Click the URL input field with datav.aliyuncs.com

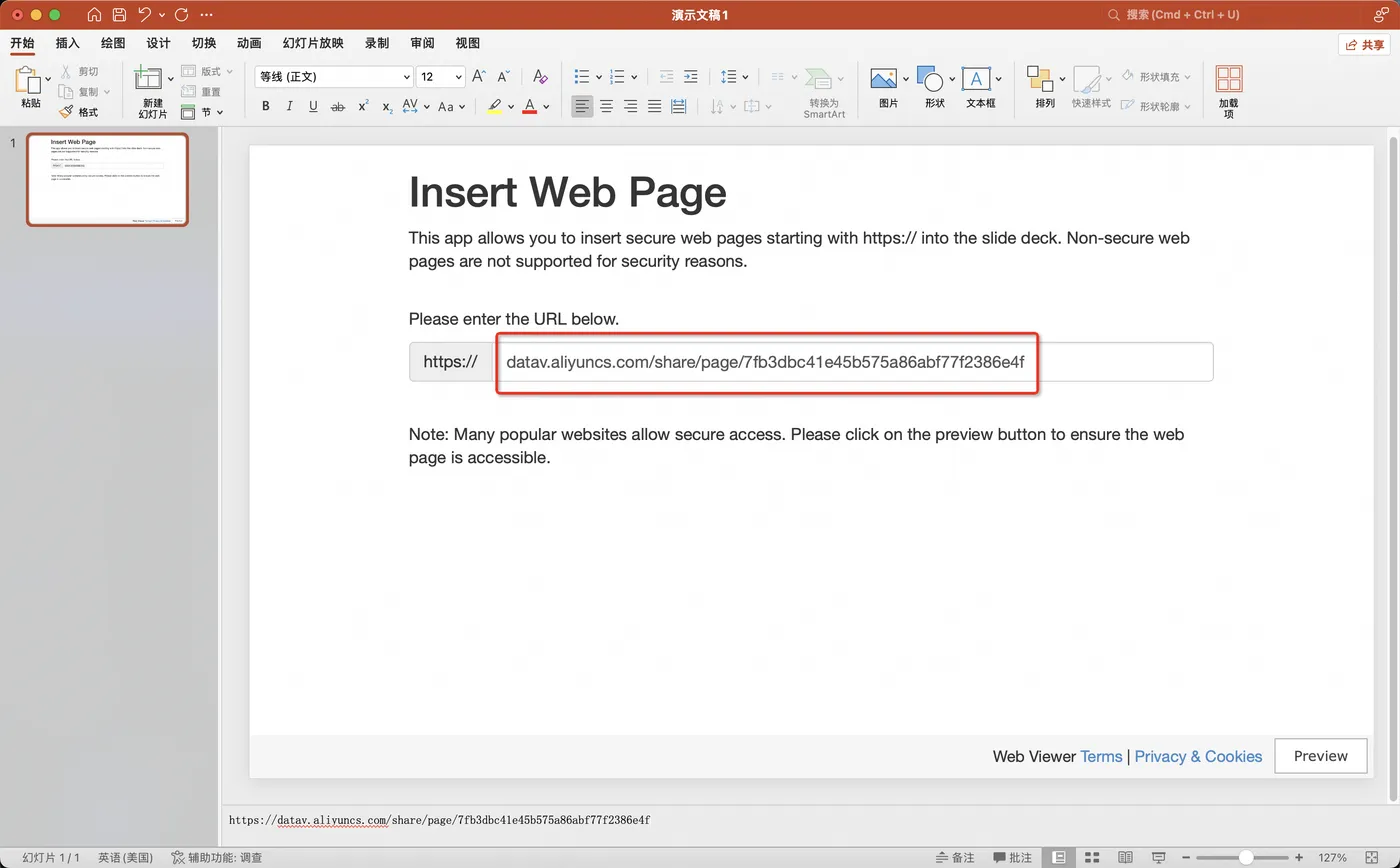[x=854, y=362]
